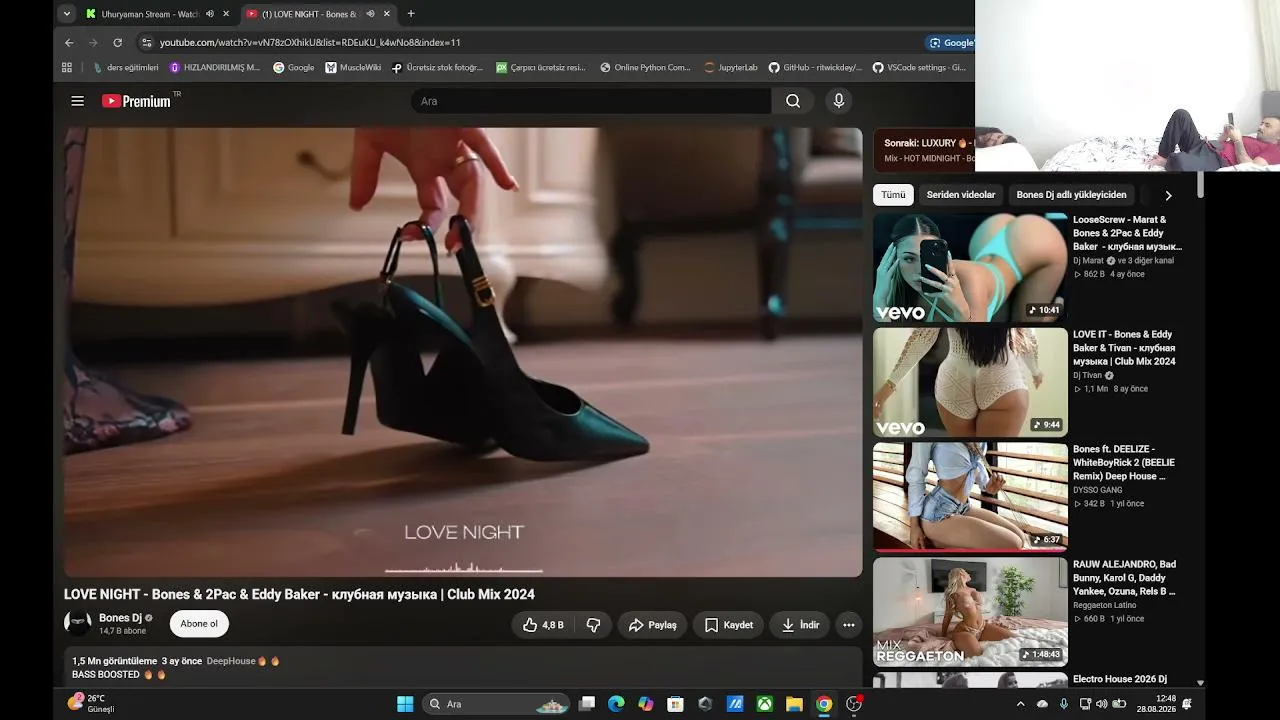Open a new browser tab

click(x=411, y=14)
